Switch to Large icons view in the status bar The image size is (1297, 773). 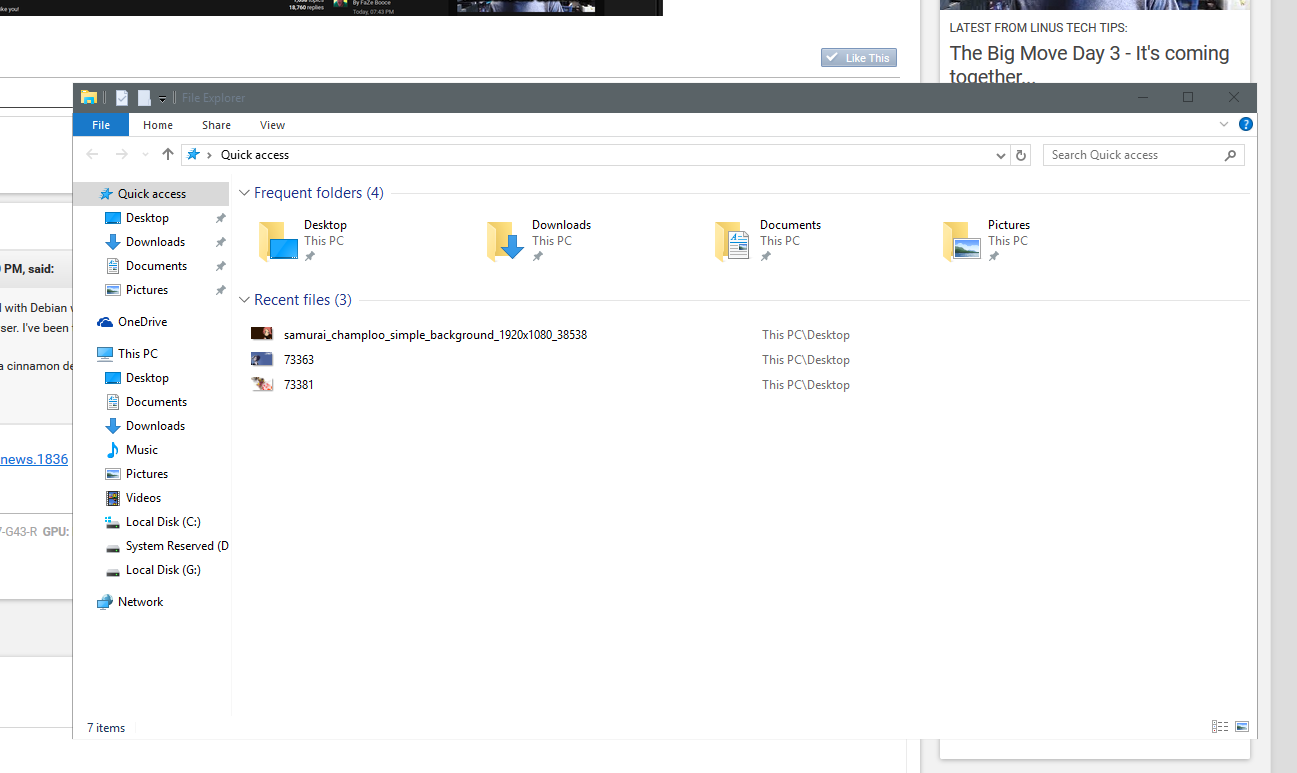pos(1242,727)
